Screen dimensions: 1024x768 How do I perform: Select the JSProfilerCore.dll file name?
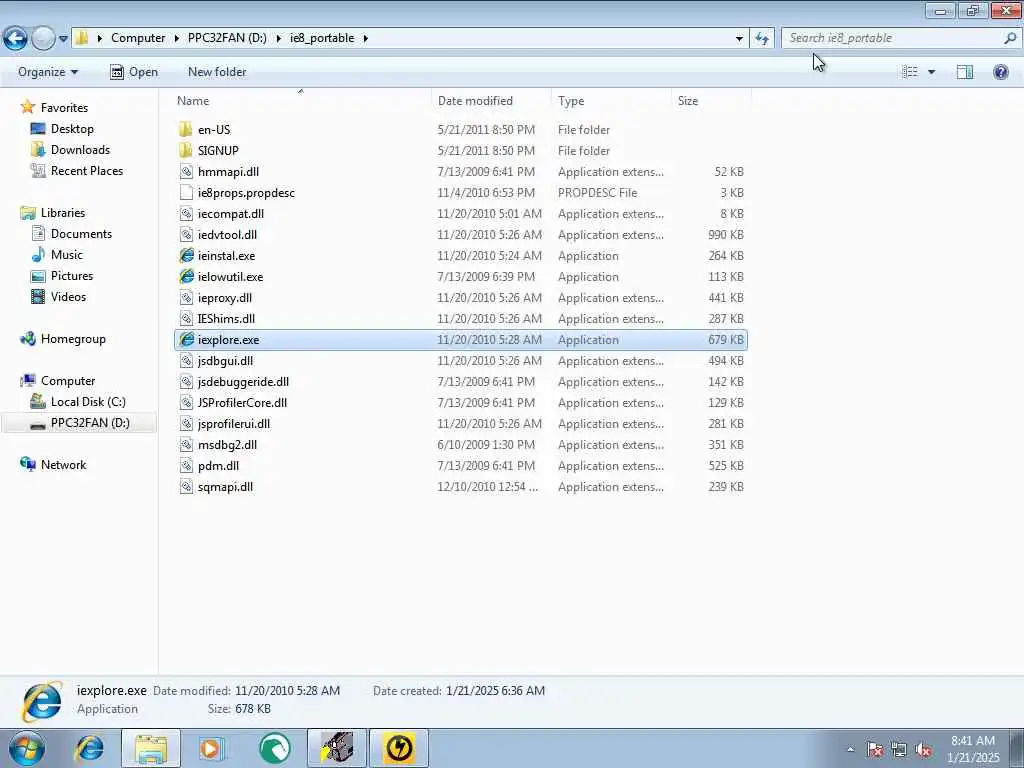click(x=242, y=403)
